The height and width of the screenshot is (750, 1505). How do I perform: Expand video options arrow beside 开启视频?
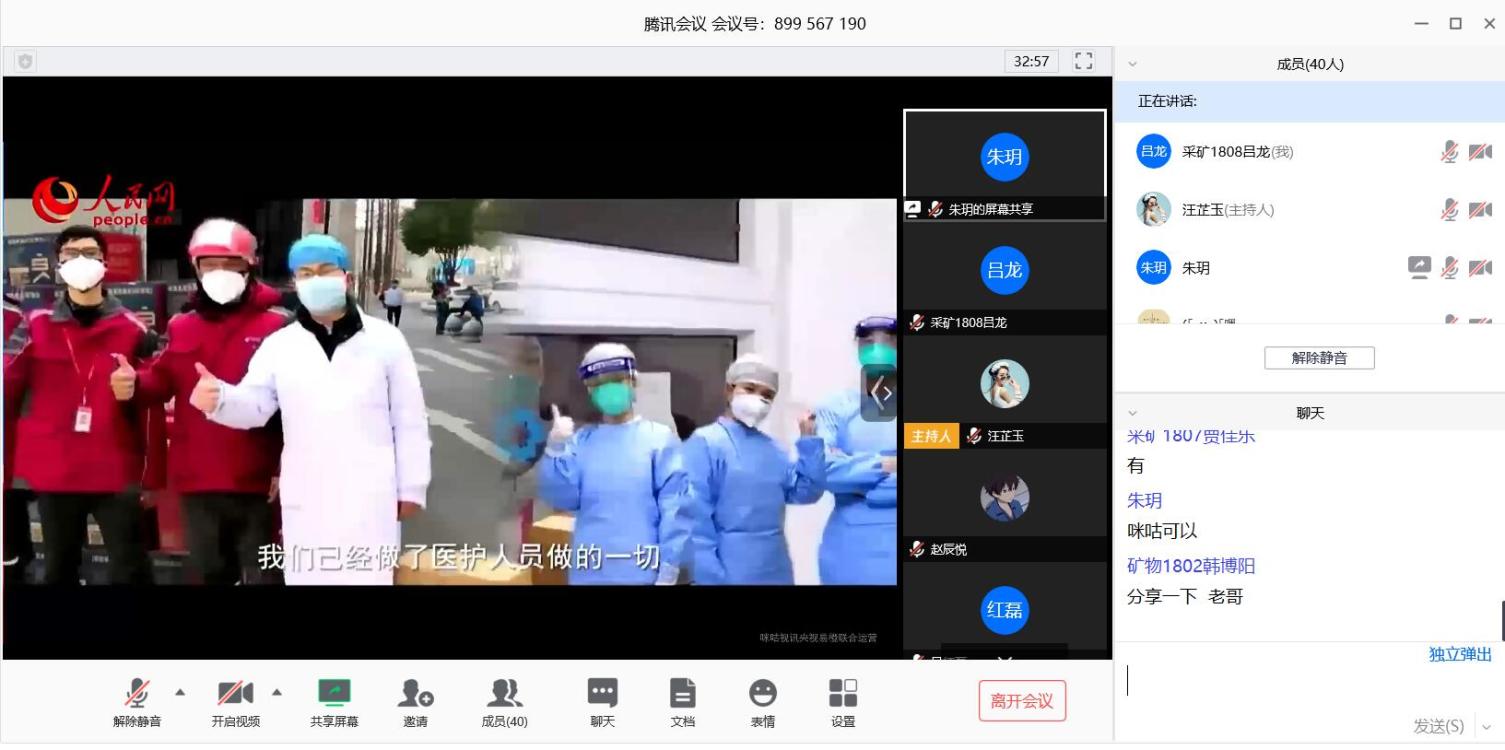[277, 692]
